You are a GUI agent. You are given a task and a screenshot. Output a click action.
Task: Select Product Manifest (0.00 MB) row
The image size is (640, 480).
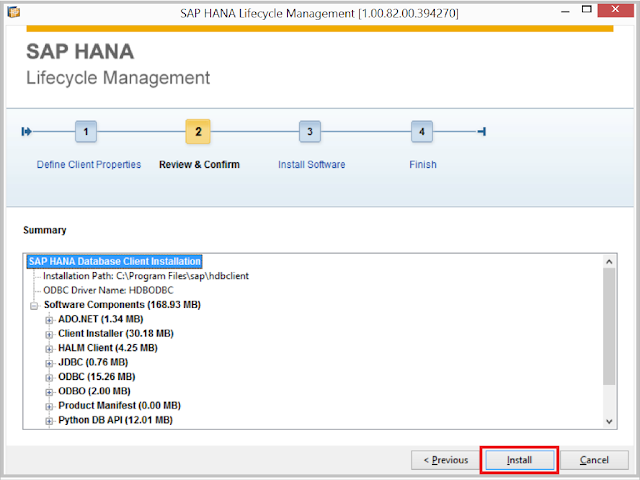120,405
